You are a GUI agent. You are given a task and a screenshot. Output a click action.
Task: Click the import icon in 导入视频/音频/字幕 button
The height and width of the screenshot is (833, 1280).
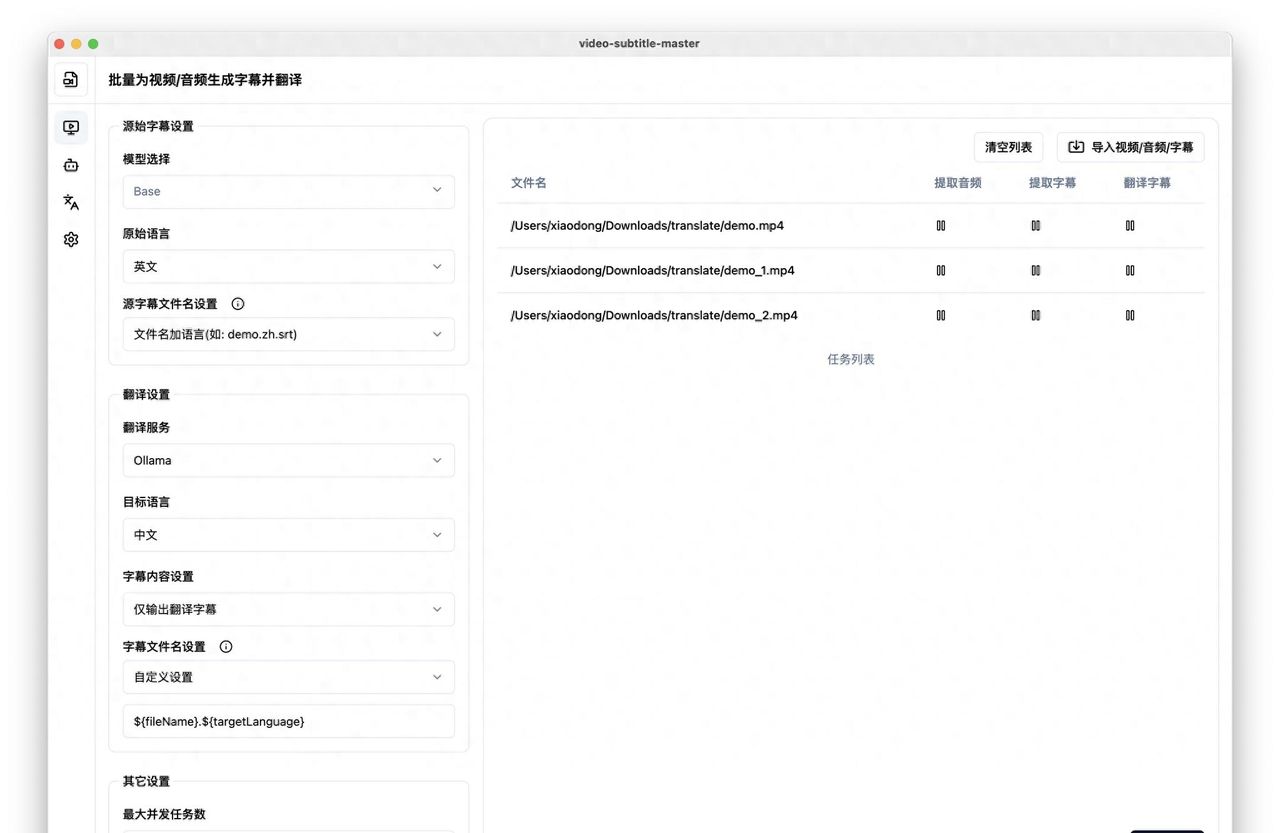[1076, 147]
